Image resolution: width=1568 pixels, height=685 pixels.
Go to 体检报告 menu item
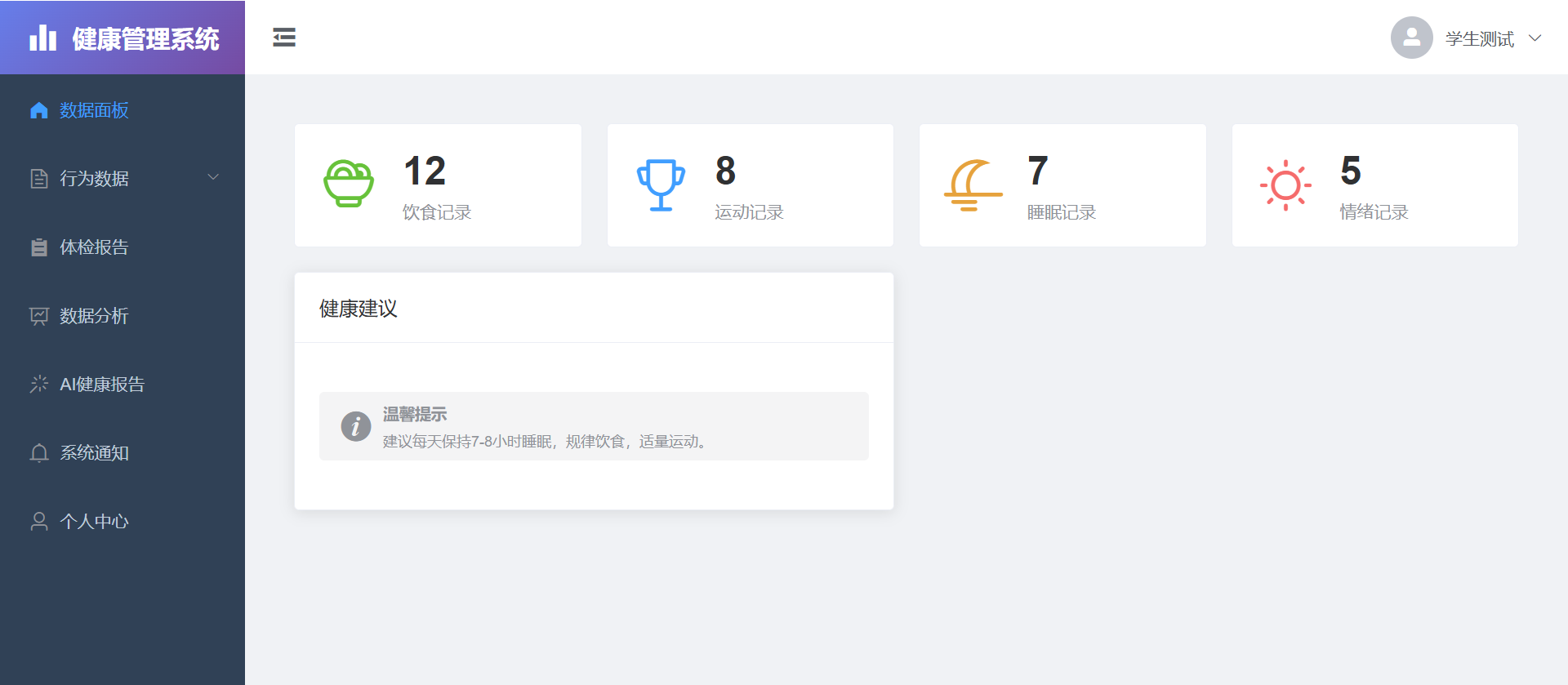(122, 247)
